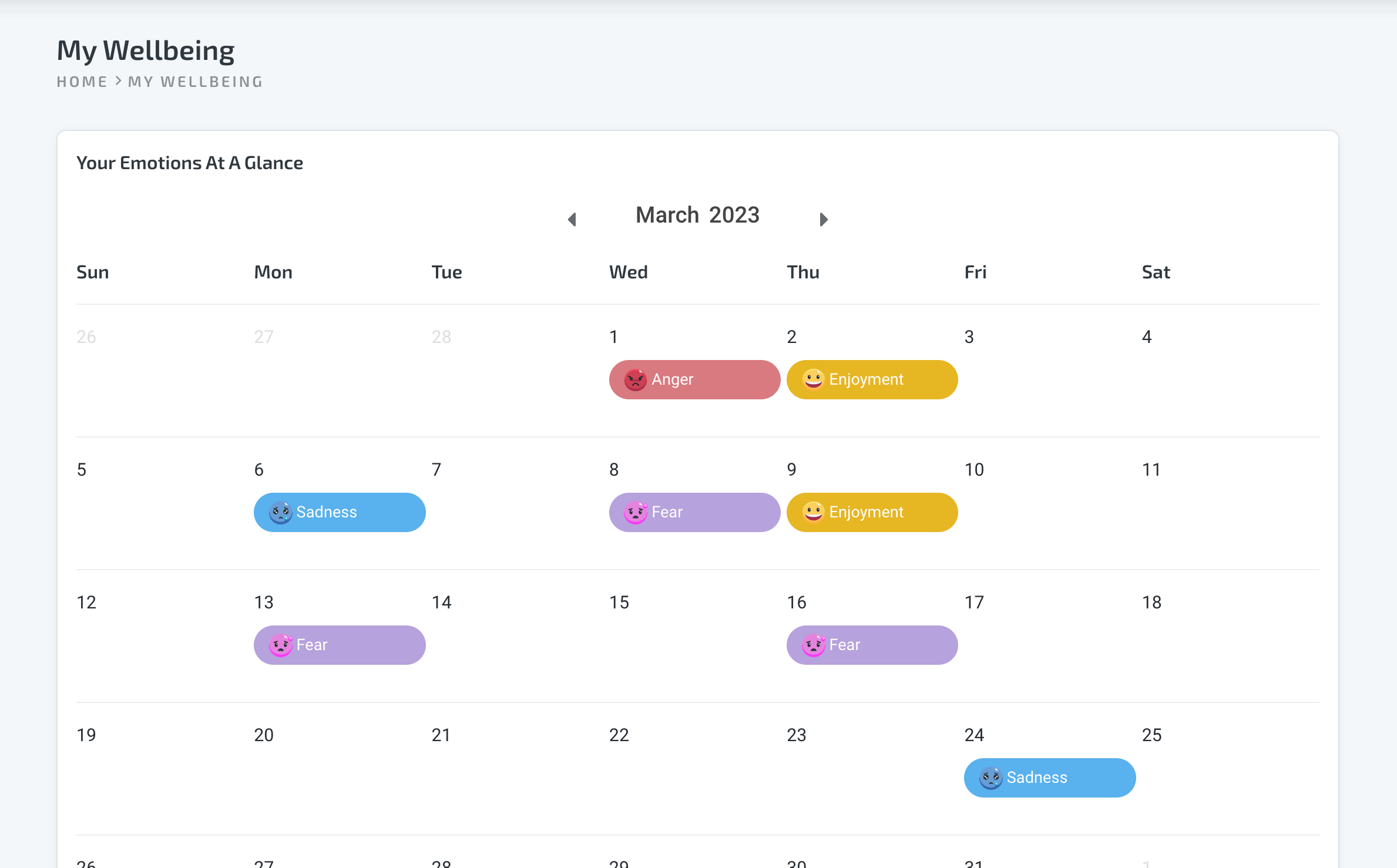Open the Anger entry on March 1
1397x868 pixels.
click(694, 379)
